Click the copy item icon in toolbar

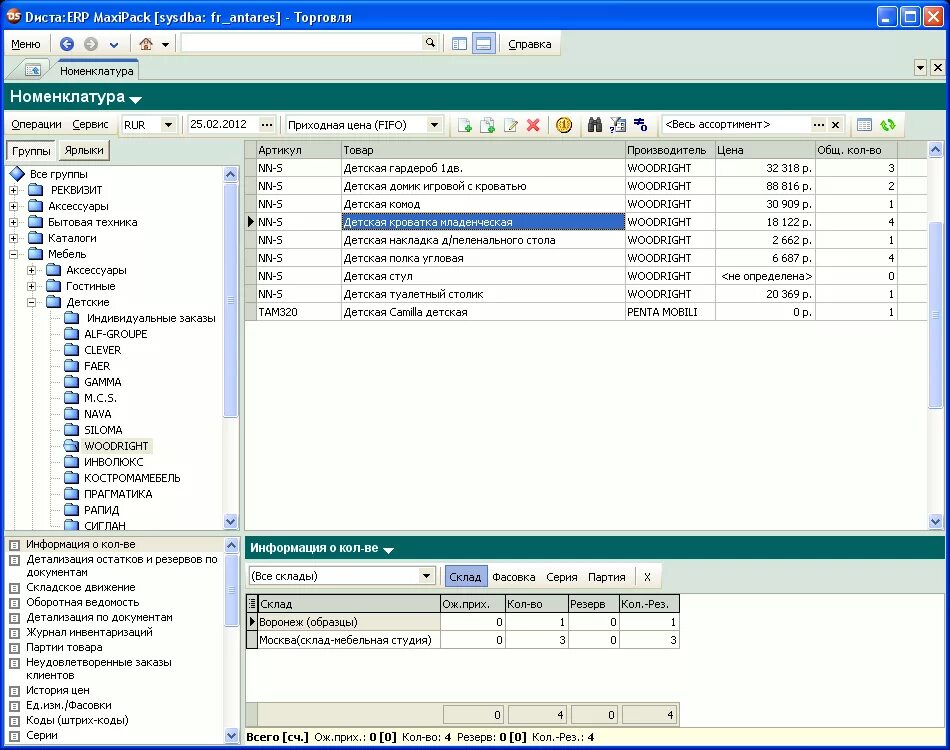(x=487, y=125)
